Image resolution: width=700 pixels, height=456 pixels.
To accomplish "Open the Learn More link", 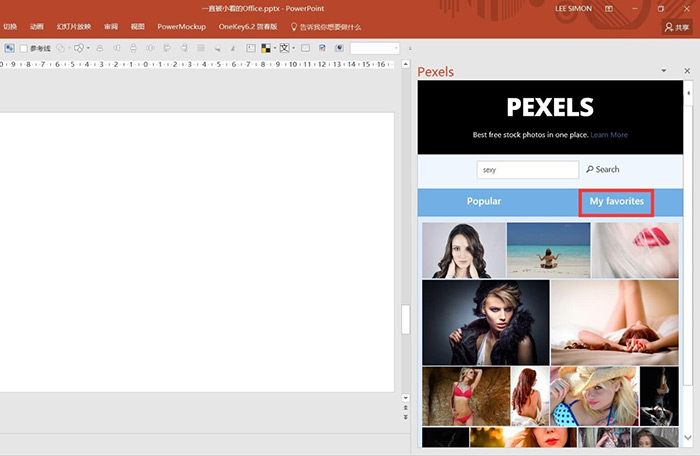I will 609,135.
